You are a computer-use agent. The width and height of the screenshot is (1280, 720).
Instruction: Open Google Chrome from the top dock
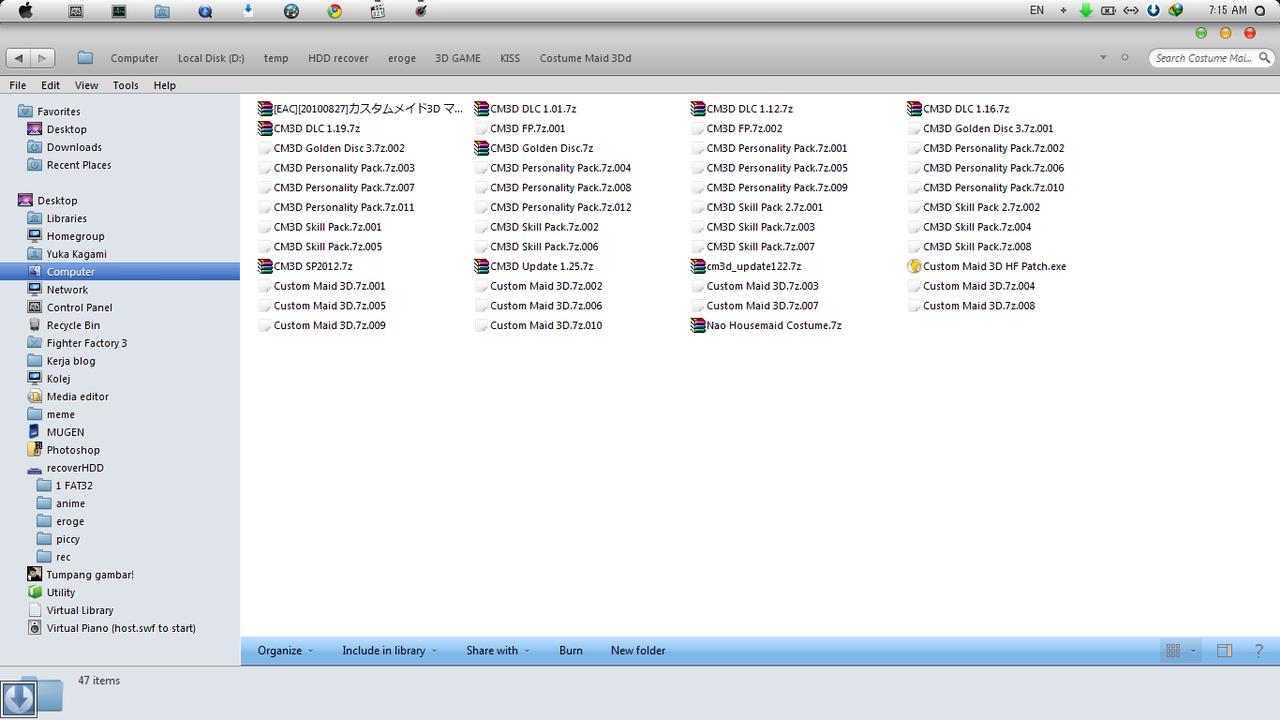tap(334, 11)
